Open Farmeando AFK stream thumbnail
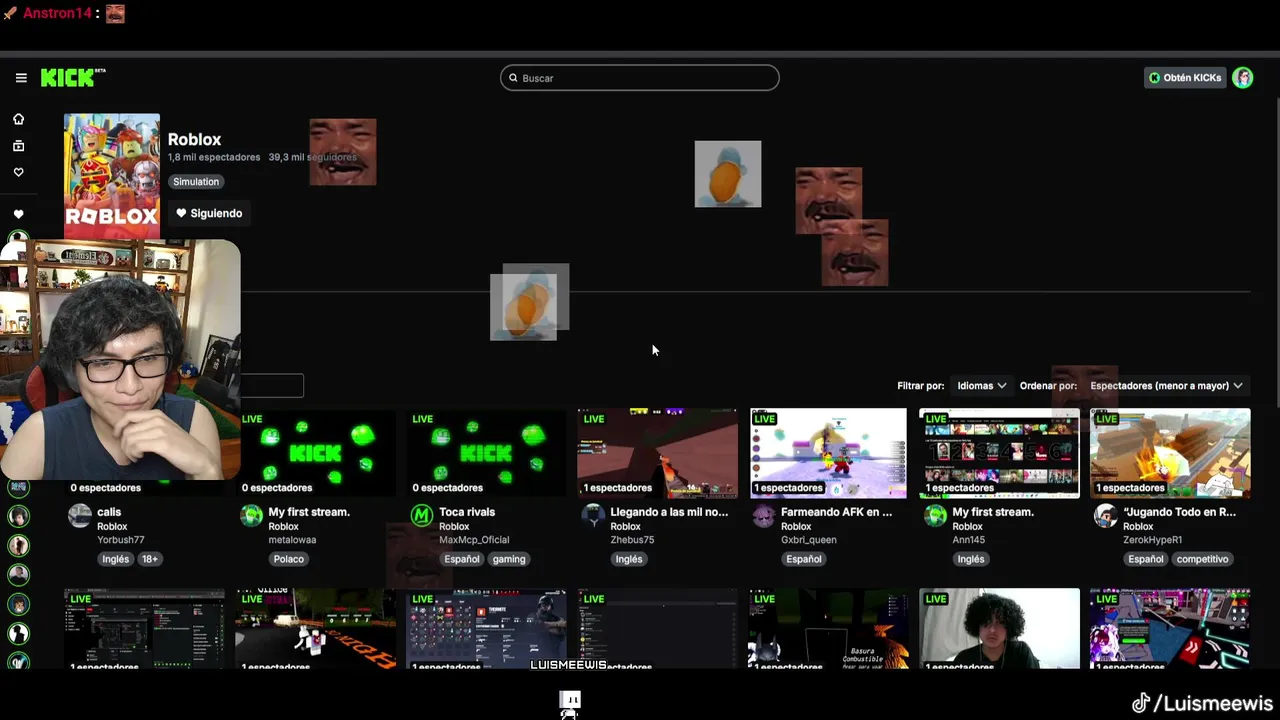Image resolution: width=1280 pixels, height=720 pixels. pyautogui.click(x=828, y=452)
